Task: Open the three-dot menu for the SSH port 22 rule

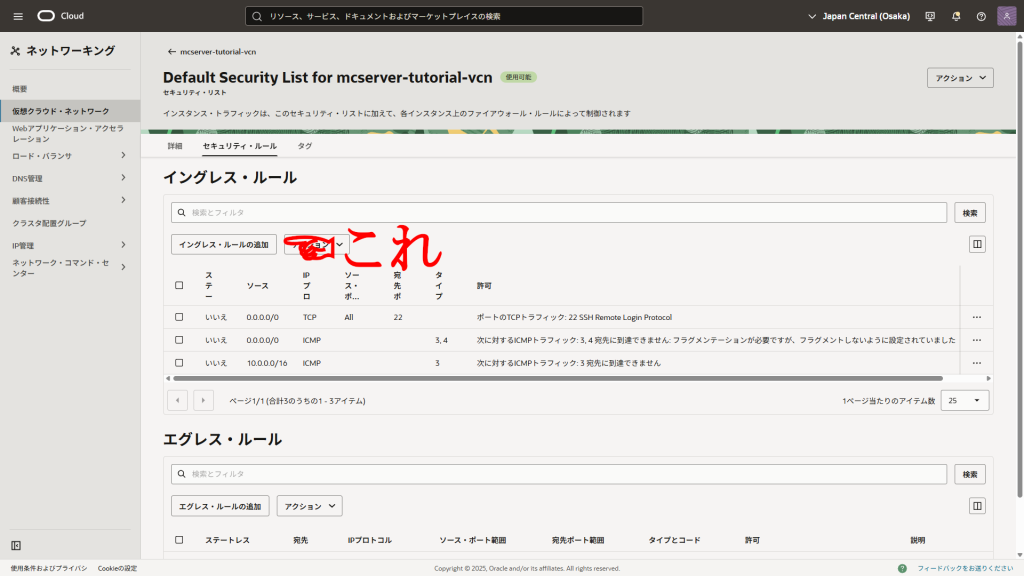Action: (x=976, y=317)
